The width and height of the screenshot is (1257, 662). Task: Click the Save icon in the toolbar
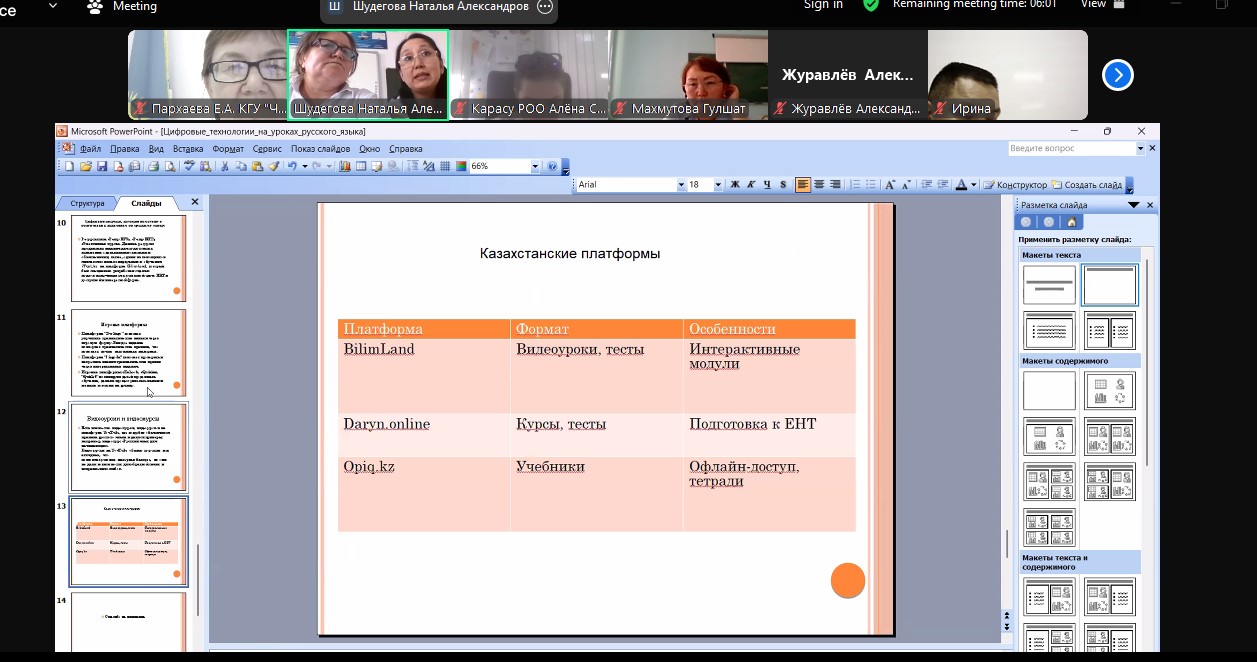[x=101, y=167]
